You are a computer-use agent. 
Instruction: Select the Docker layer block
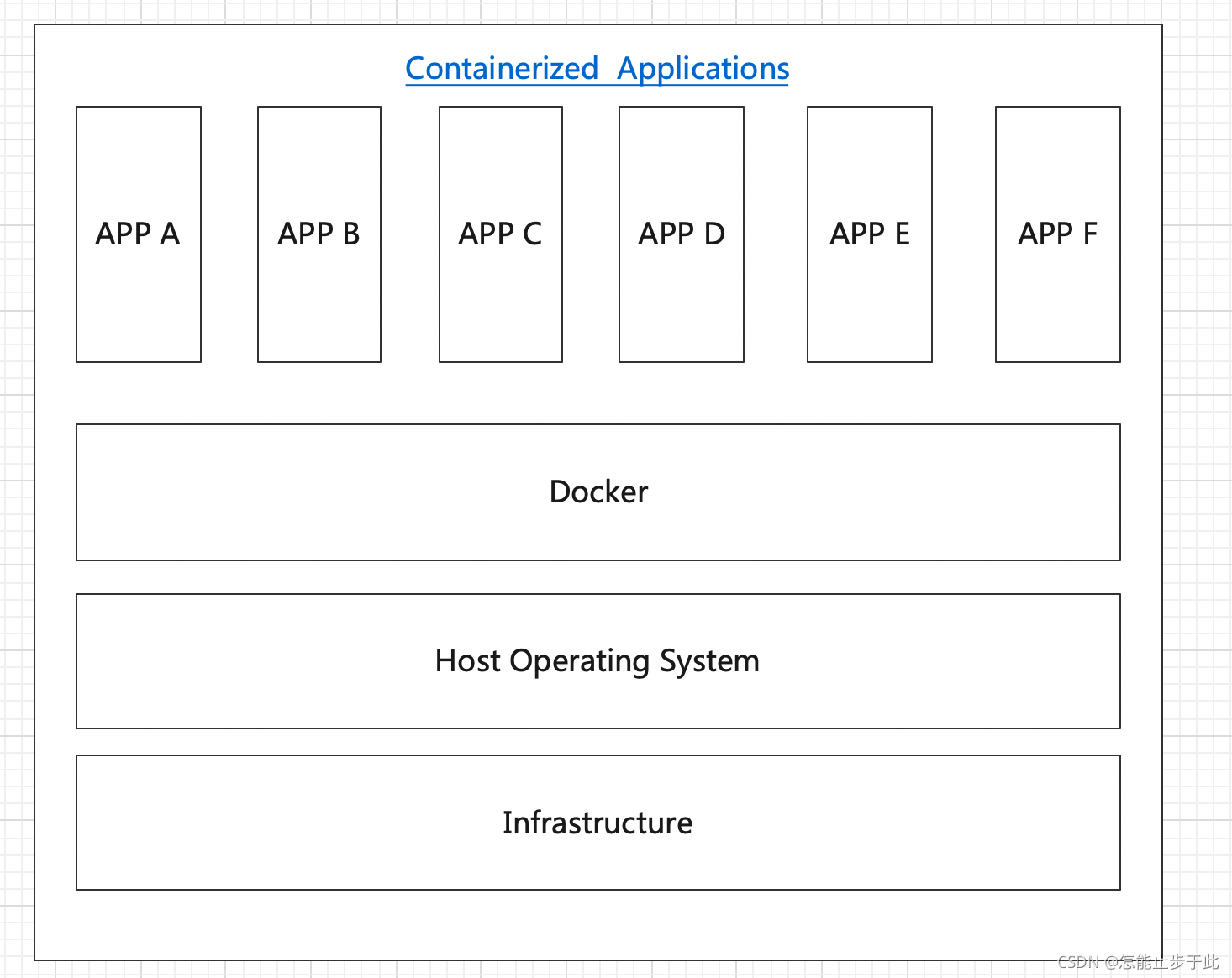[x=598, y=492]
